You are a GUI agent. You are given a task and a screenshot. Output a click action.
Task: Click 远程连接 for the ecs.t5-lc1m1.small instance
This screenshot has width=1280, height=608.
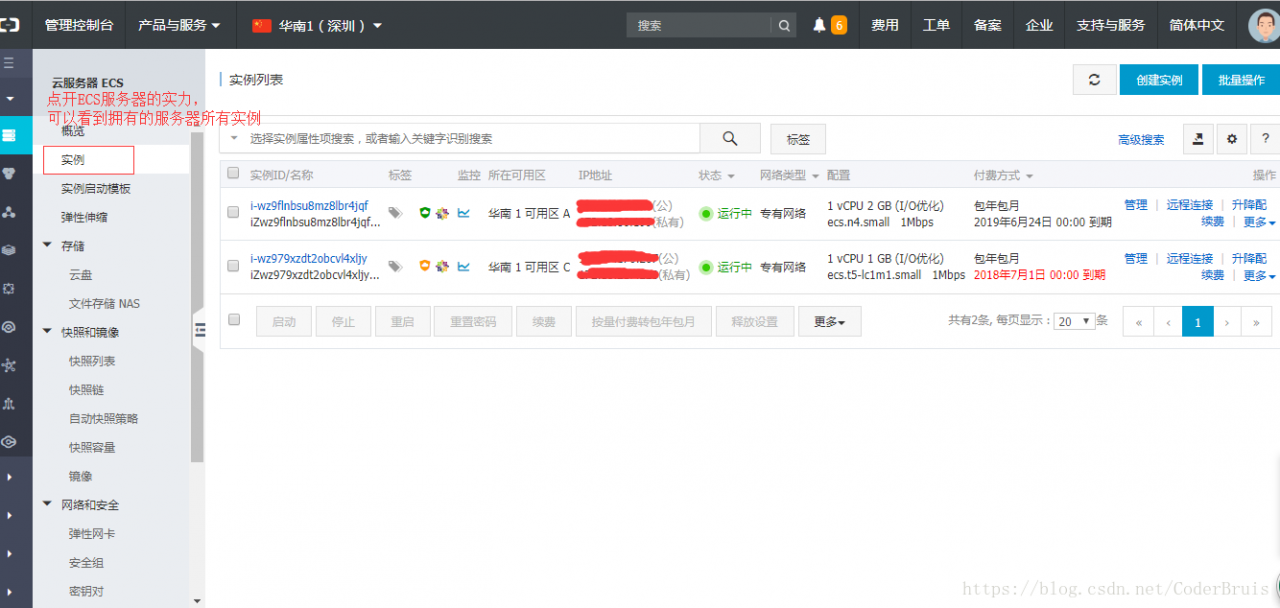(x=1189, y=258)
